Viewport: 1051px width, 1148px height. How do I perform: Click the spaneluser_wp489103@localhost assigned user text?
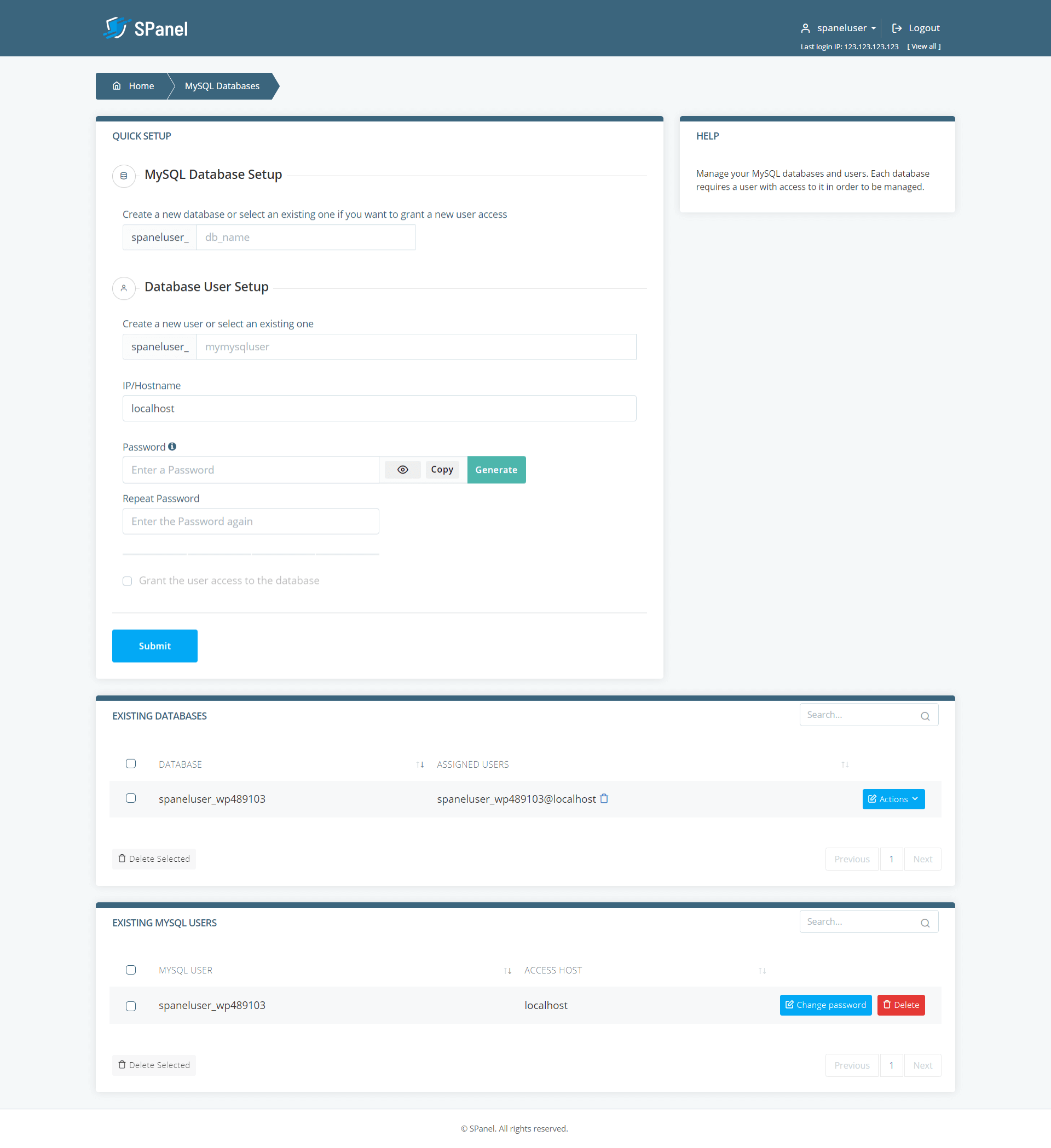516,799
